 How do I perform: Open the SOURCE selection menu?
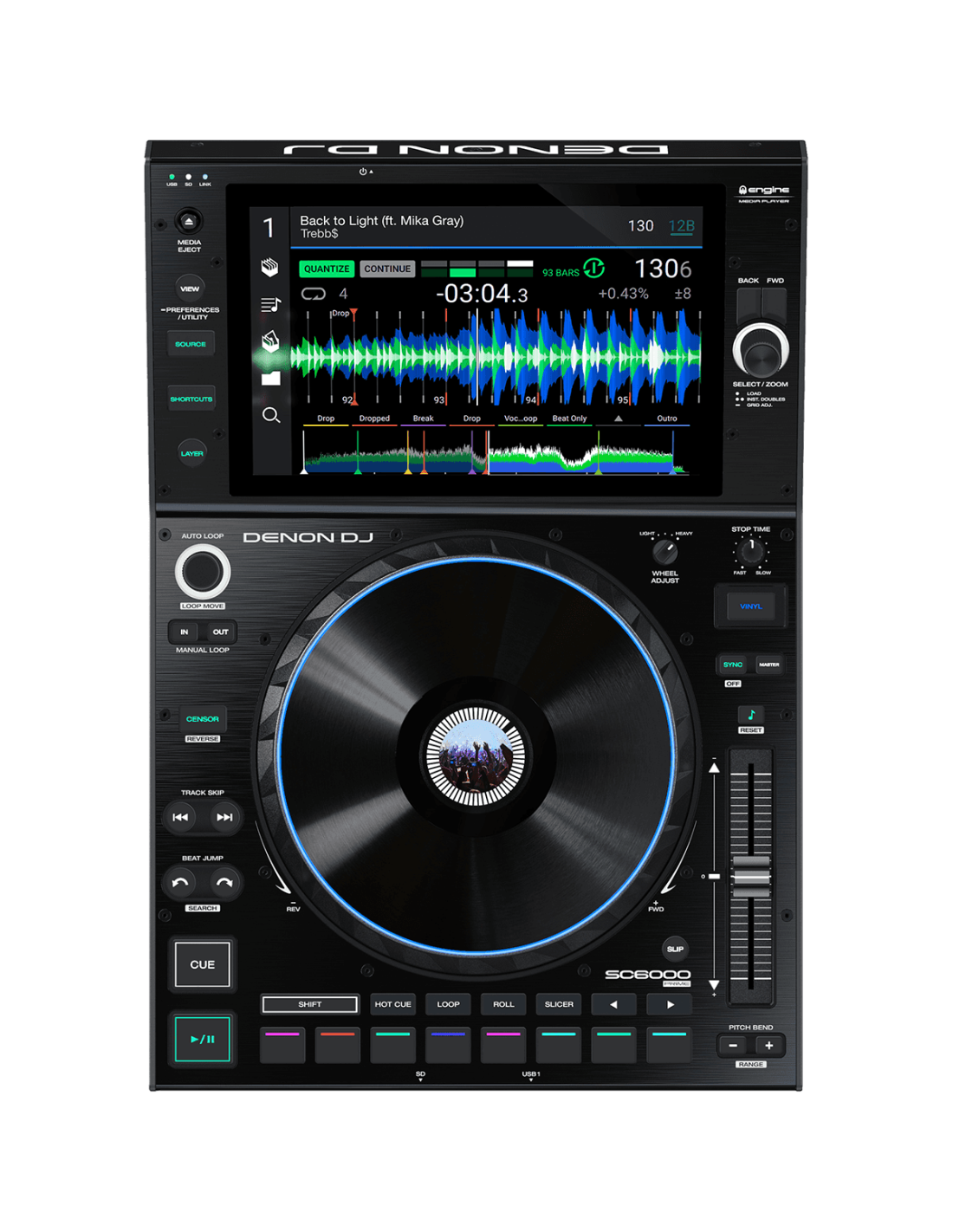pos(191,344)
